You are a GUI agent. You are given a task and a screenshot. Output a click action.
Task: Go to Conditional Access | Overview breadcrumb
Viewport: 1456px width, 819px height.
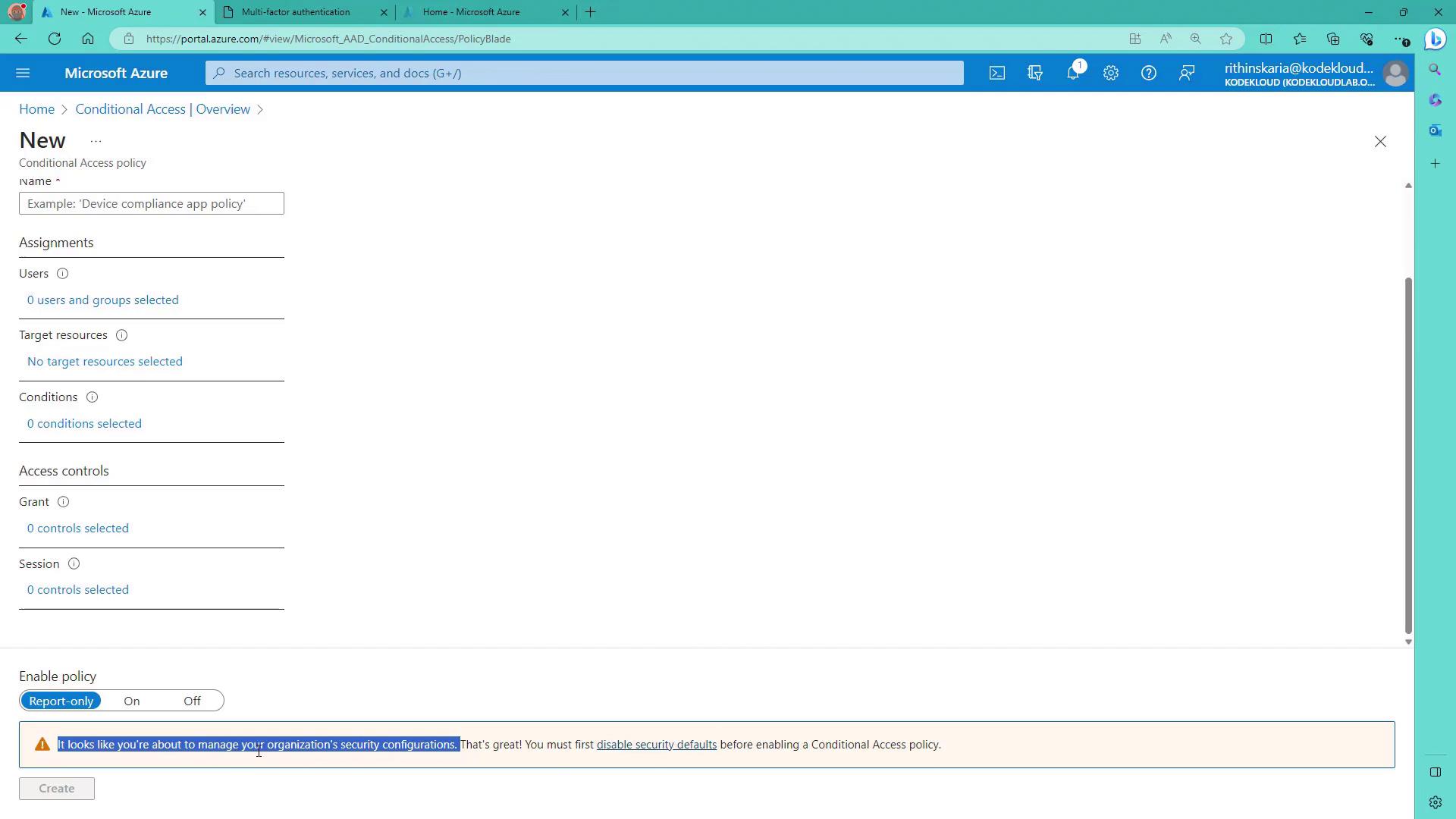coord(162,109)
